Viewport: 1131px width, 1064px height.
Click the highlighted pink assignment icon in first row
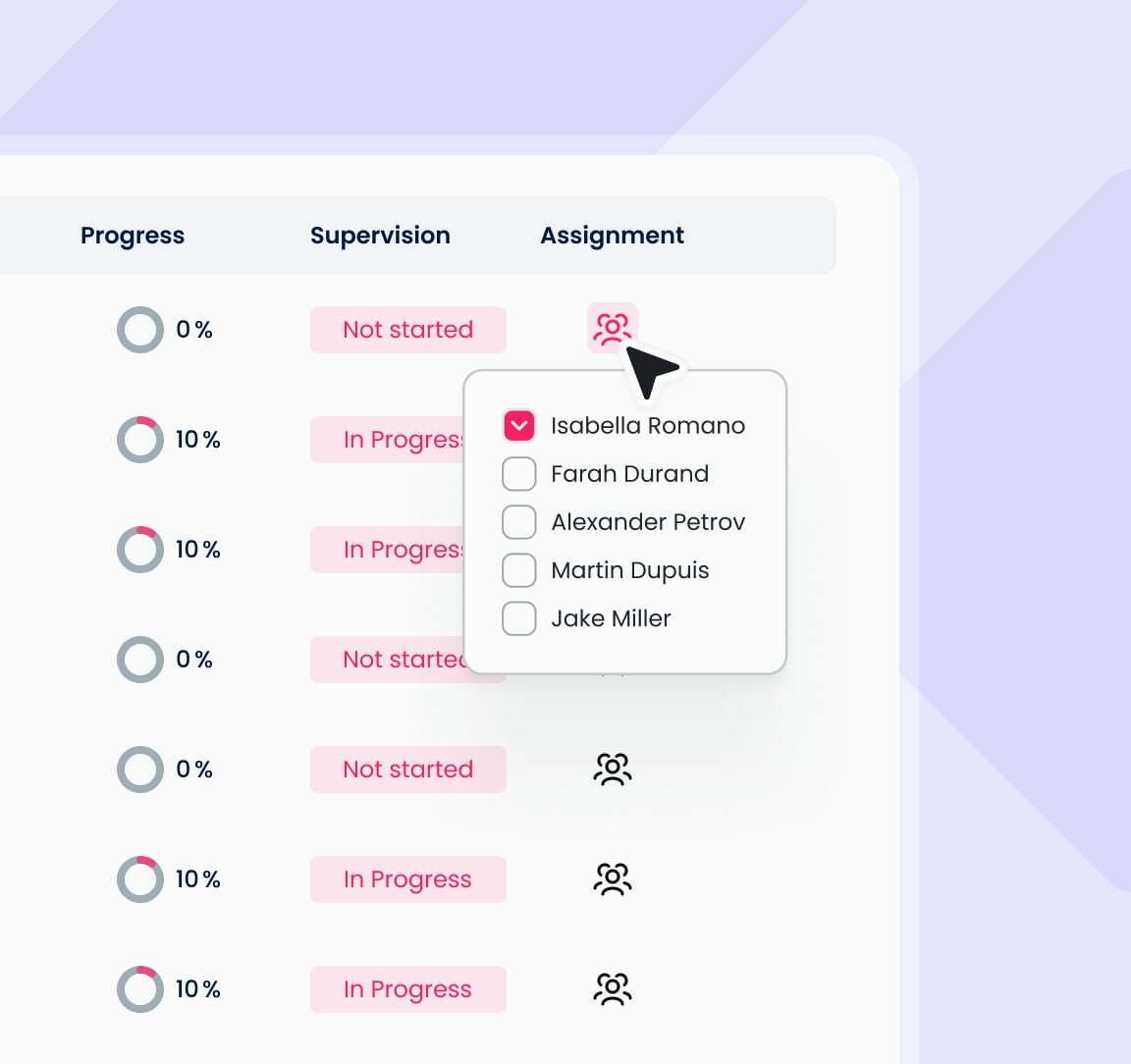(x=612, y=328)
